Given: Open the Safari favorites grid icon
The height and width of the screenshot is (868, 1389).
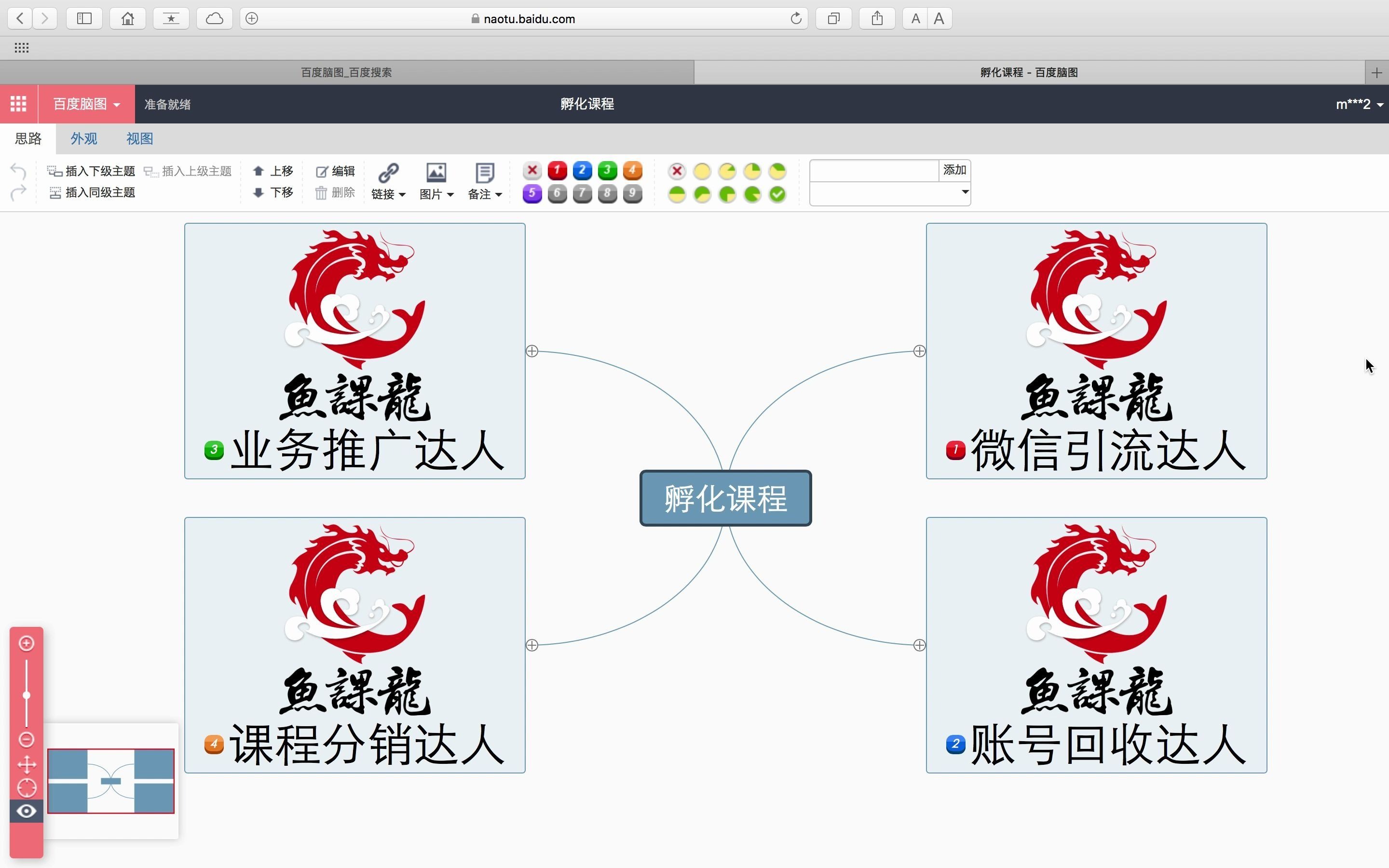Looking at the screenshot, I should (21, 48).
